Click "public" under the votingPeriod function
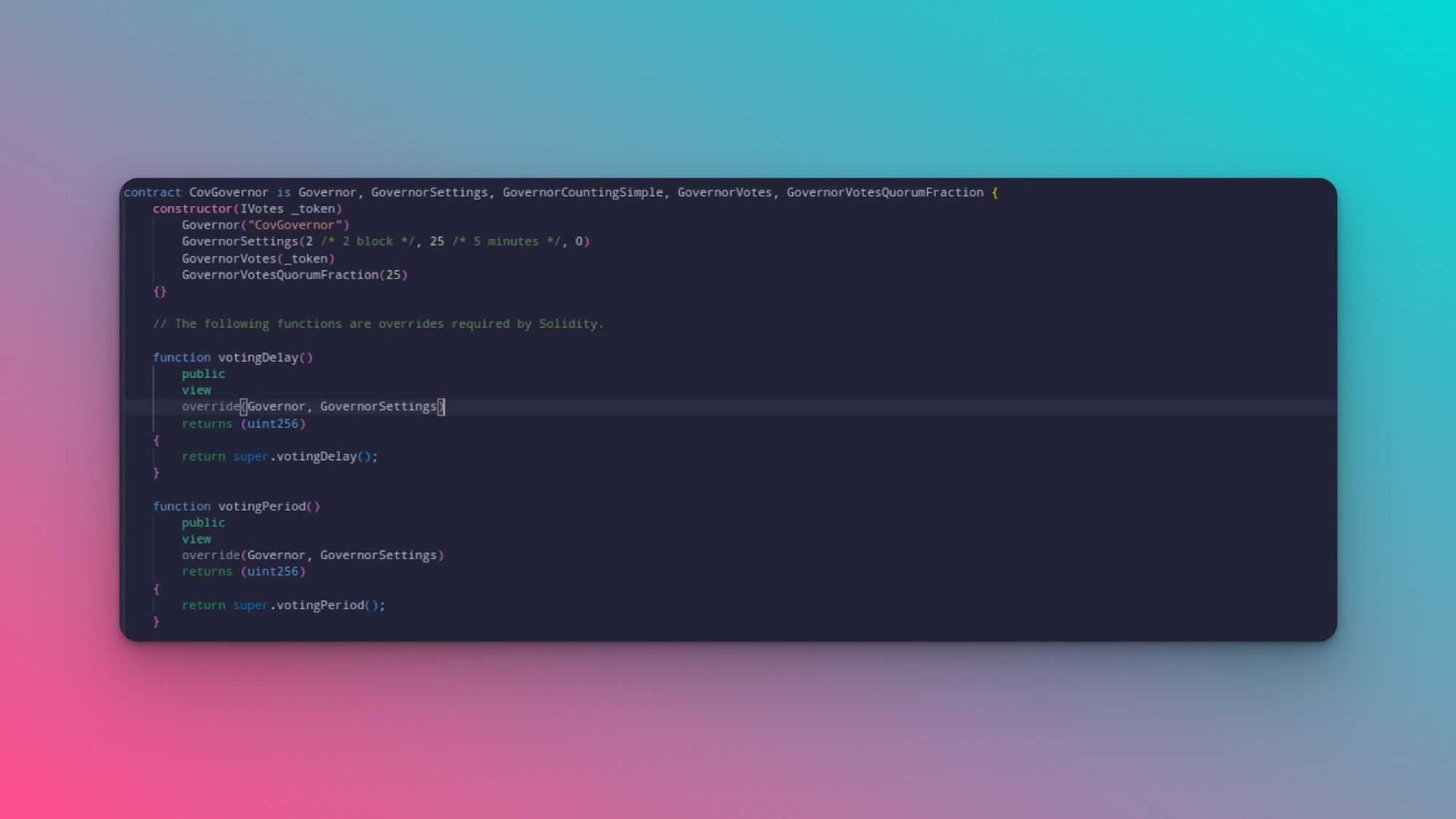This screenshot has width=1456, height=819. [203, 523]
